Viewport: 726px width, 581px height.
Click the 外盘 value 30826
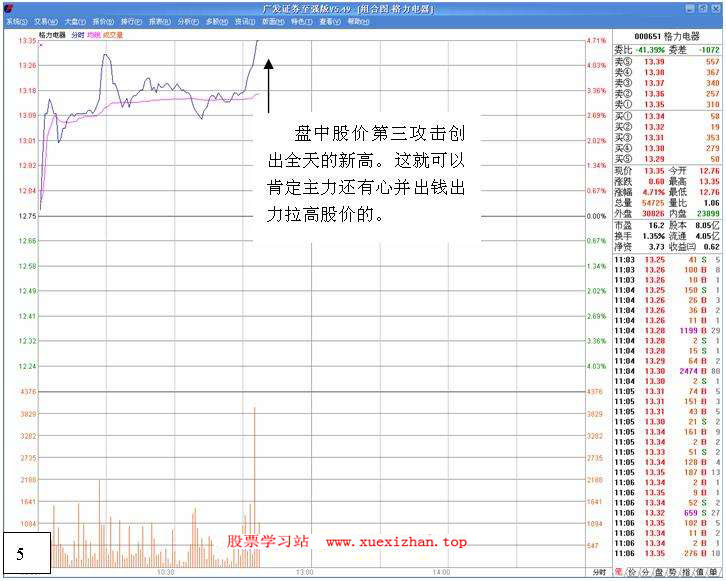tap(653, 213)
